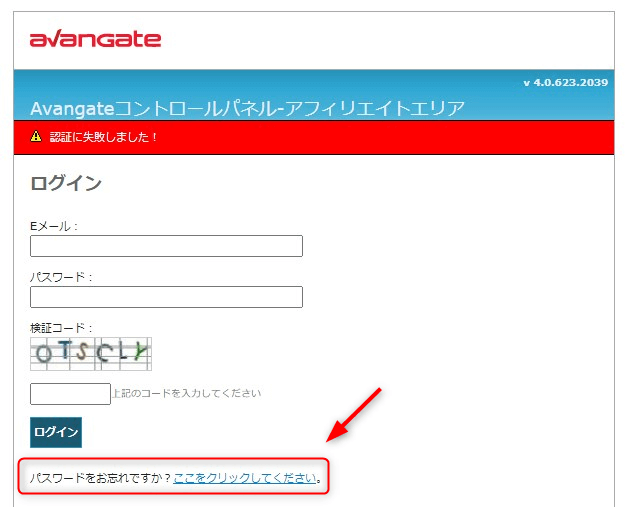Click the パスワード： field label
The width and height of the screenshot is (629, 507).
tap(61, 277)
